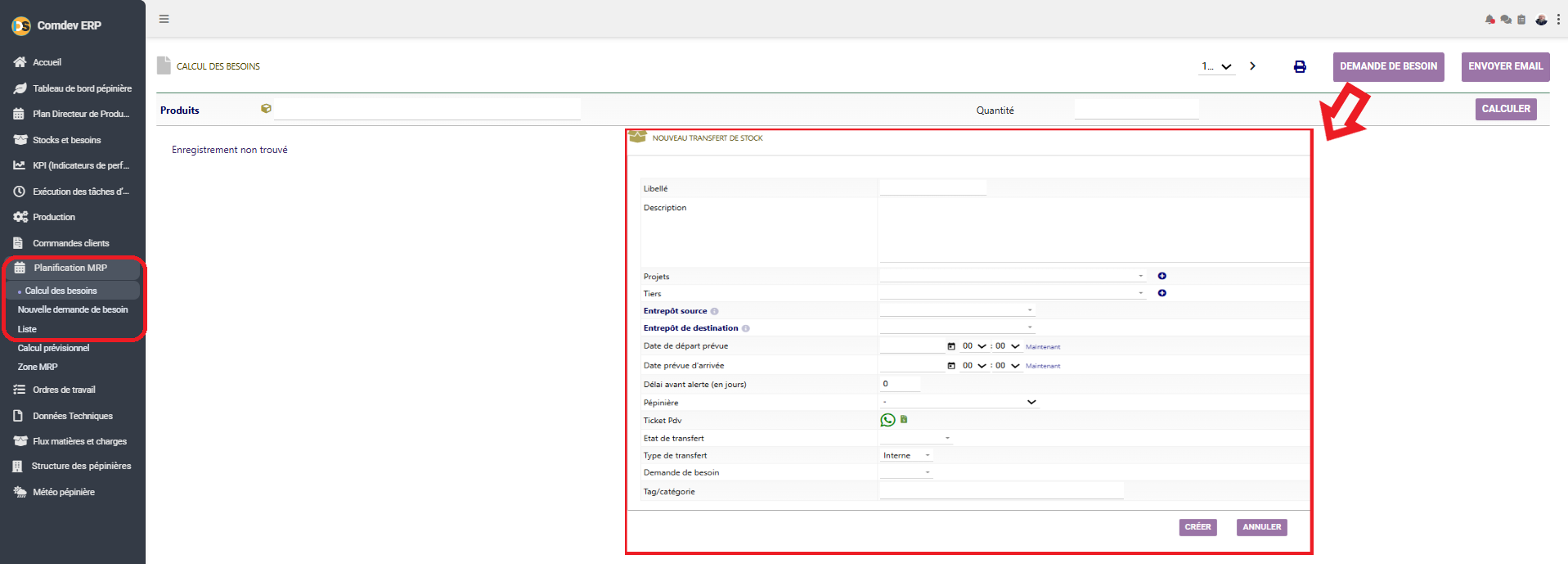Open the Etat de transfert dropdown
The height and width of the screenshot is (564, 1568).
[x=916, y=438]
